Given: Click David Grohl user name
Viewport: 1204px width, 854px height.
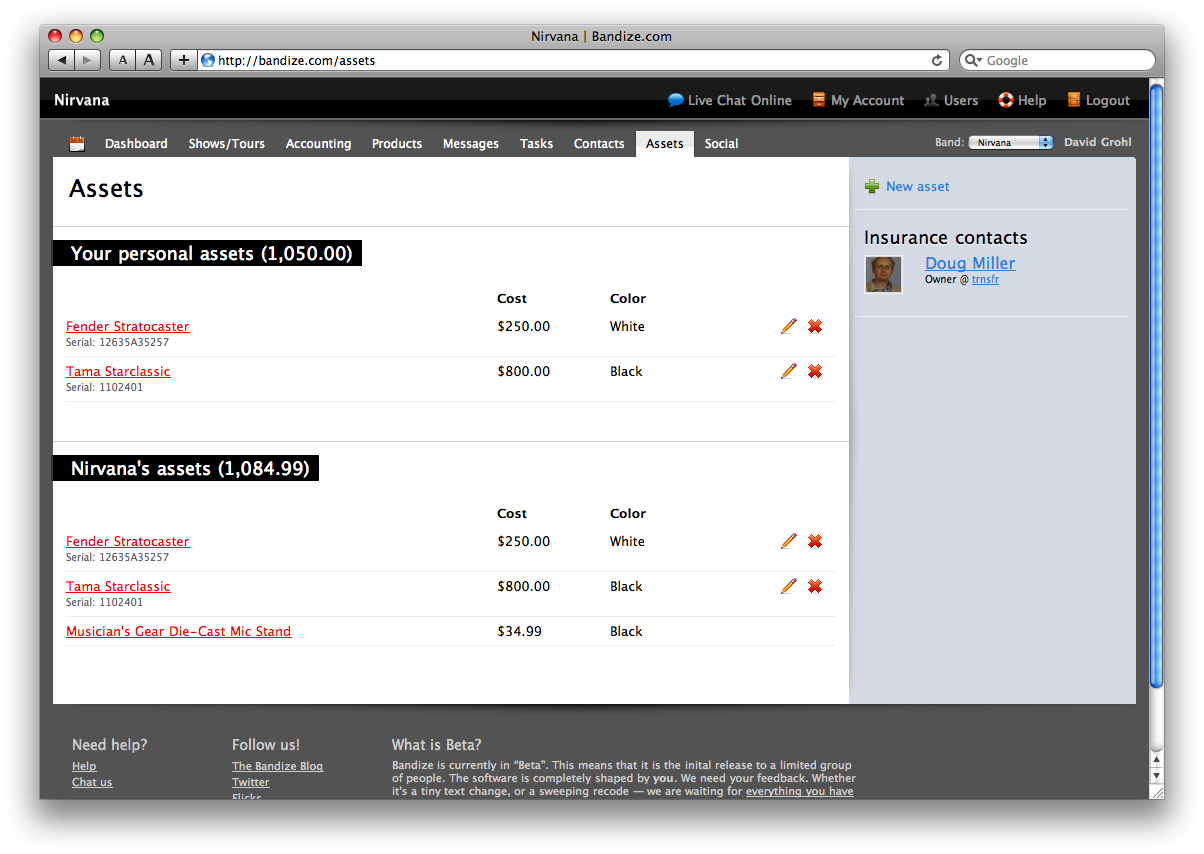Looking at the screenshot, I should (x=1098, y=142).
